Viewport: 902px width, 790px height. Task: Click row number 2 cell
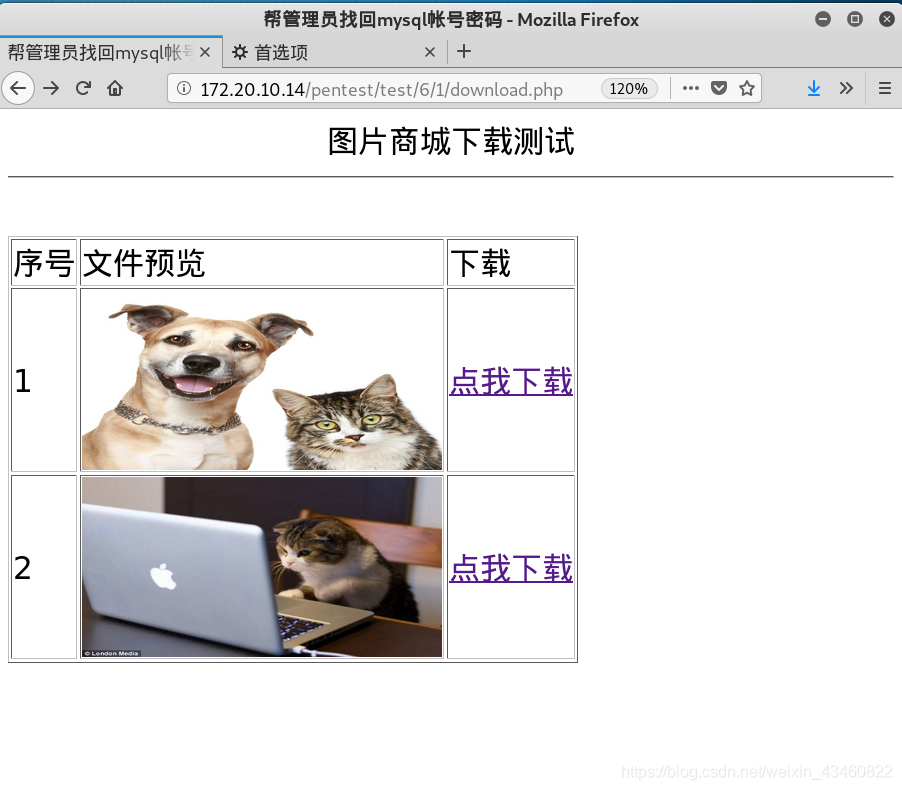[x=44, y=567]
